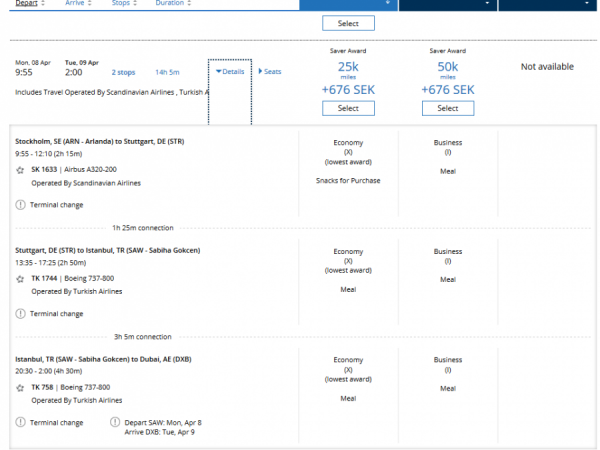Expand the Seats section
The width and height of the screenshot is (600, 450).
[269, 72]
